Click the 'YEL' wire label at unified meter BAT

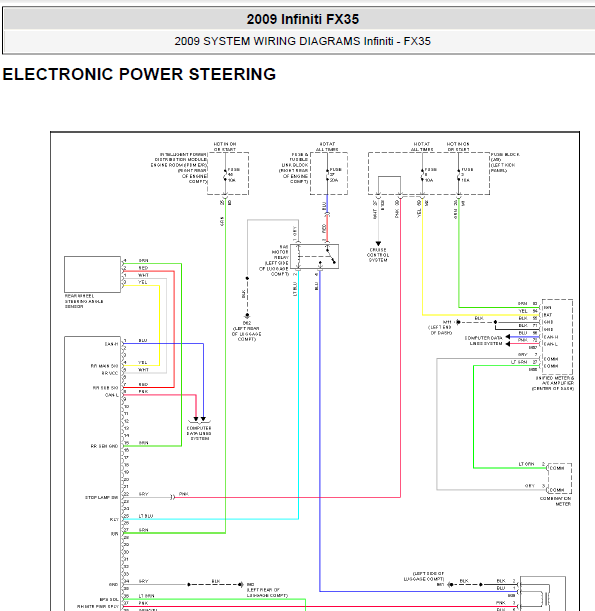[x=523, y=311]
